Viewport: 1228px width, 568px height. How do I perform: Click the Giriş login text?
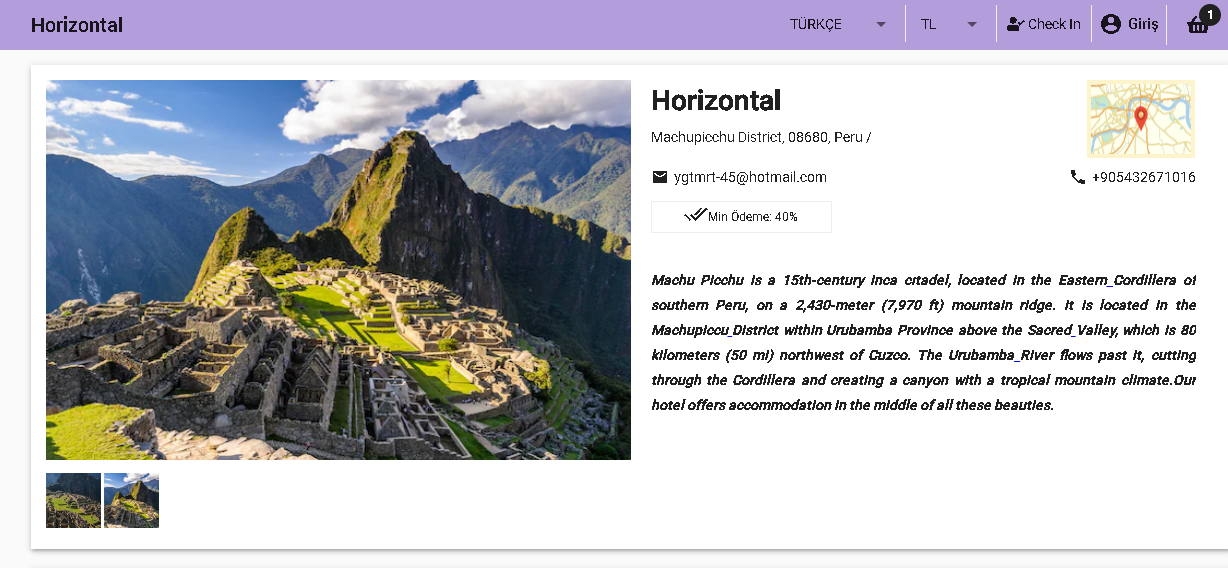[1143, 24]
